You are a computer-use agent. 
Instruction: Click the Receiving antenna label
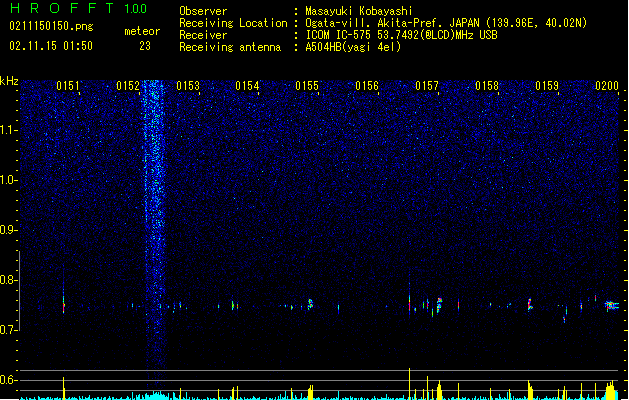(230, 47)
